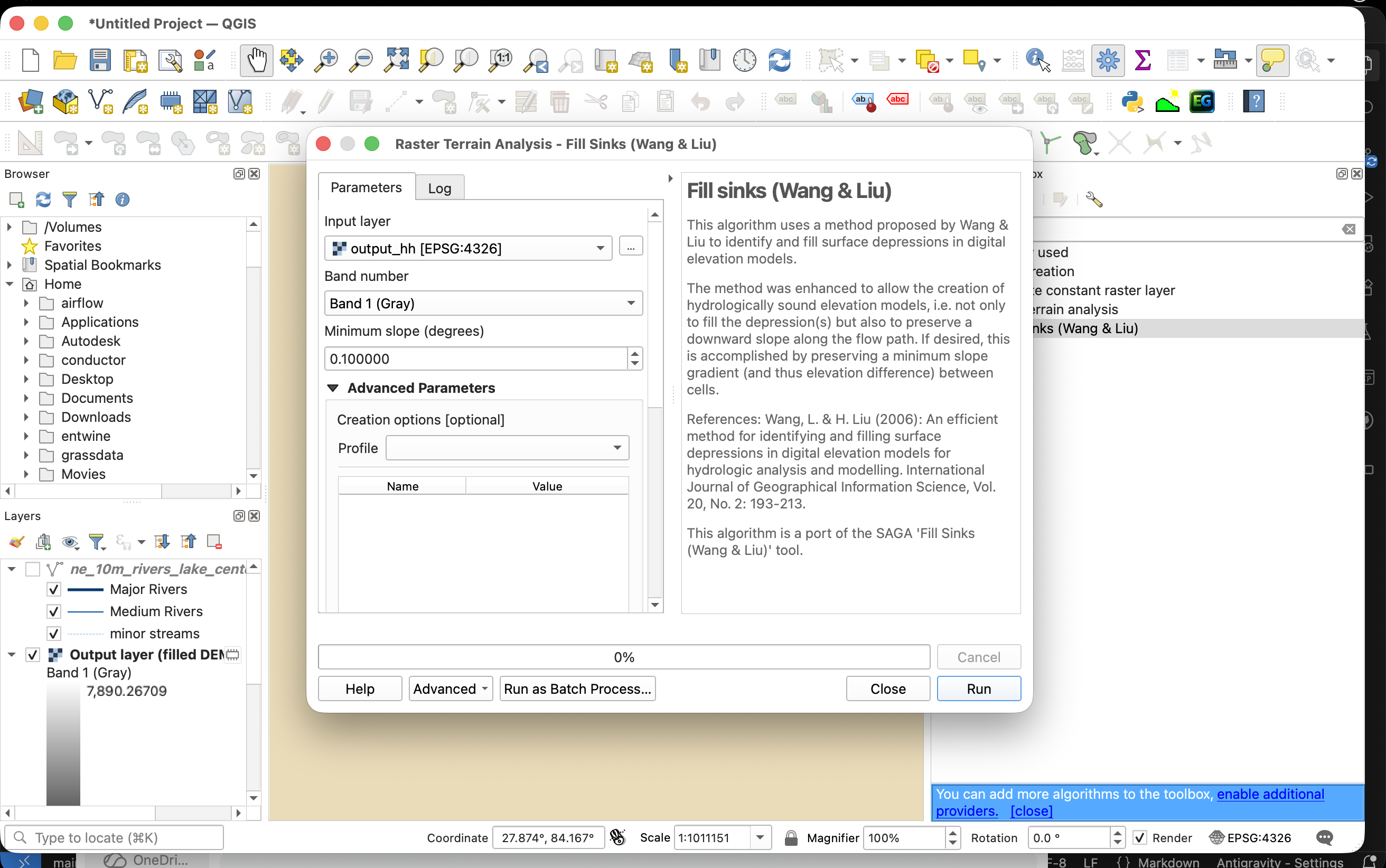Click the Zoom Full extent icon
This screenshot has height=868, width=1386.
[396, 60]
